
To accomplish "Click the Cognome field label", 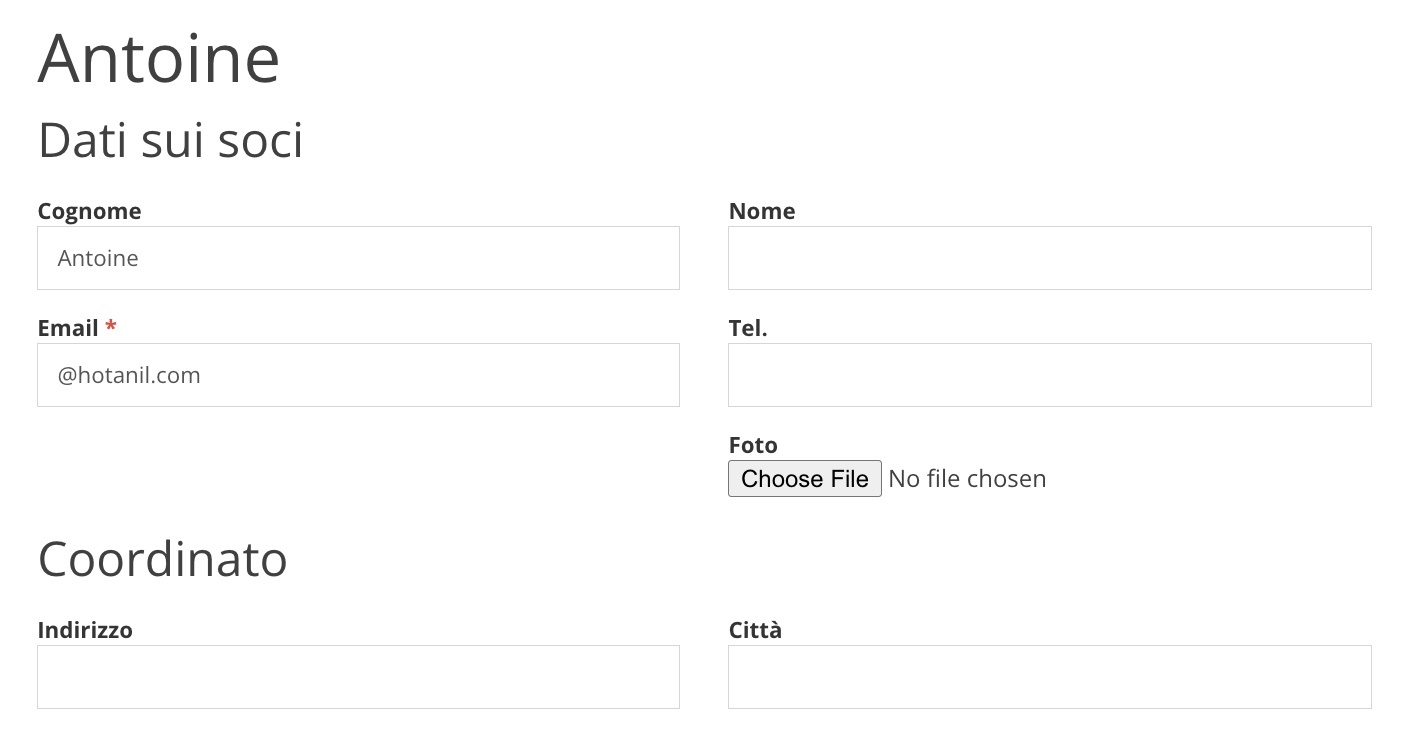I will 89,211.
